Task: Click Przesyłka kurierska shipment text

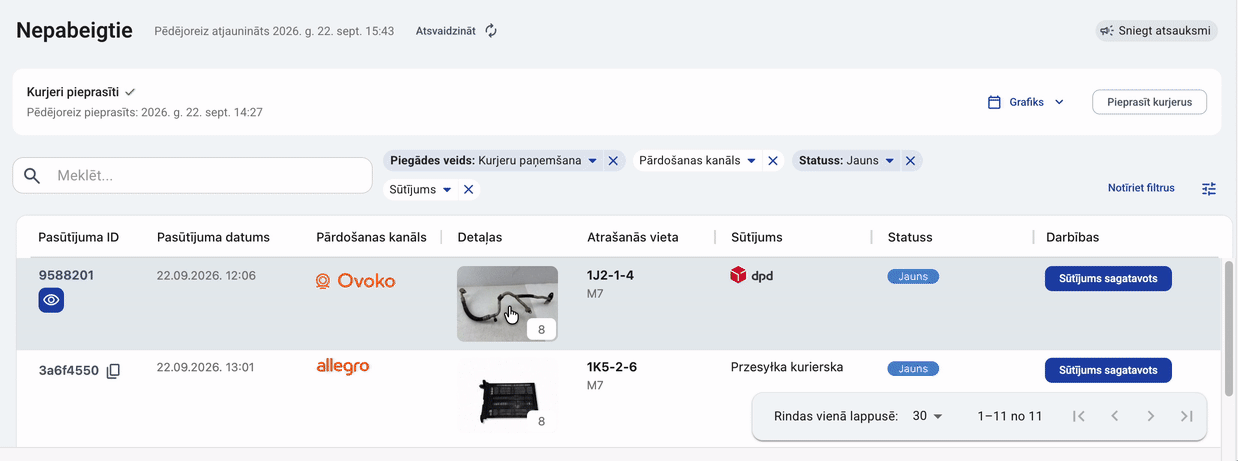Action: [x=787, y=367]
